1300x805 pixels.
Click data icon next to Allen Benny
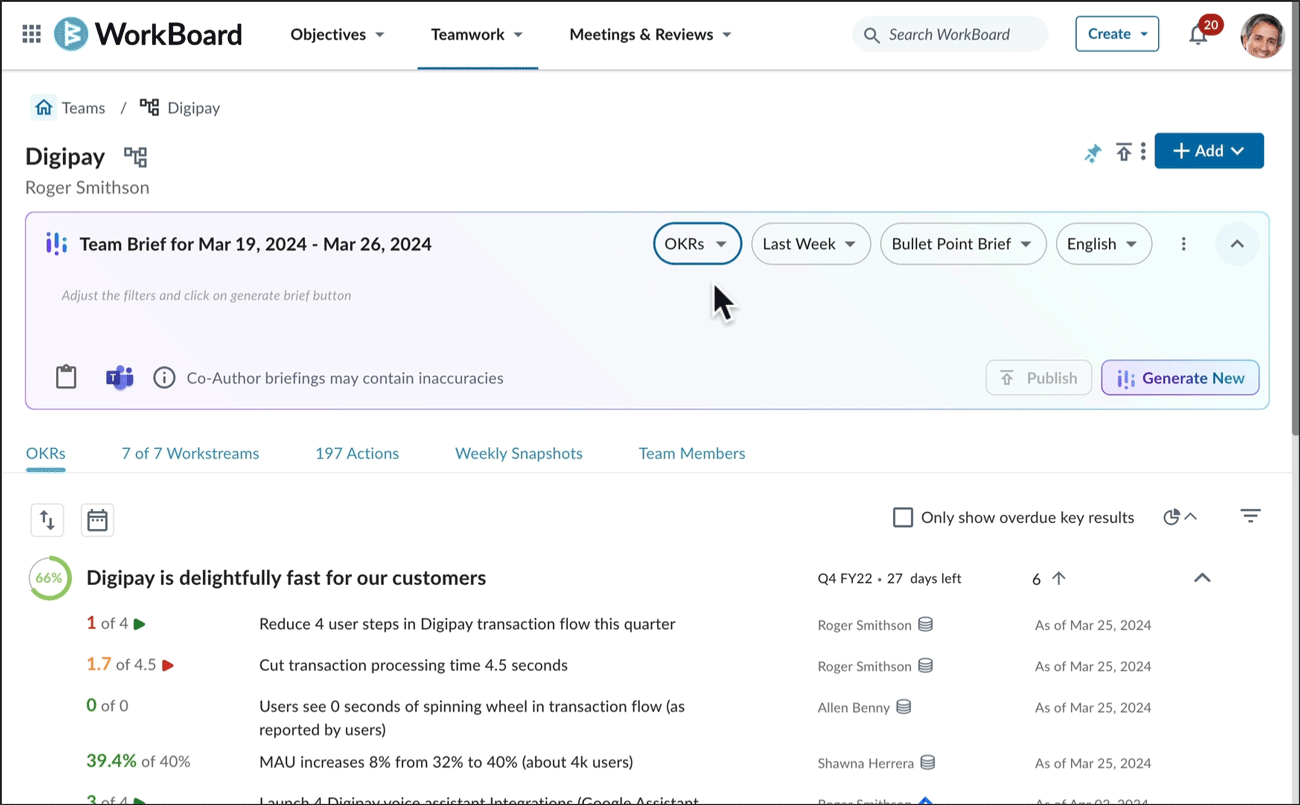[x=904, y=707]
